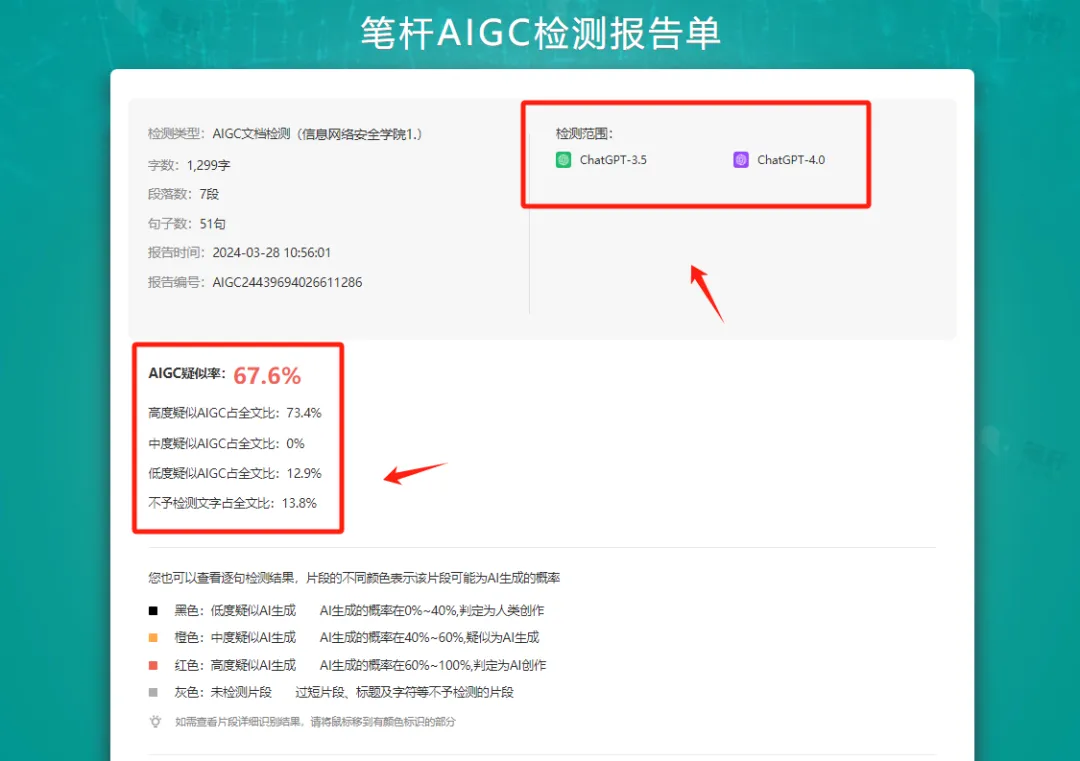Select the black 低度疑似AI生成 legend square
The image size is (1080, 761).
pos(153,610)
